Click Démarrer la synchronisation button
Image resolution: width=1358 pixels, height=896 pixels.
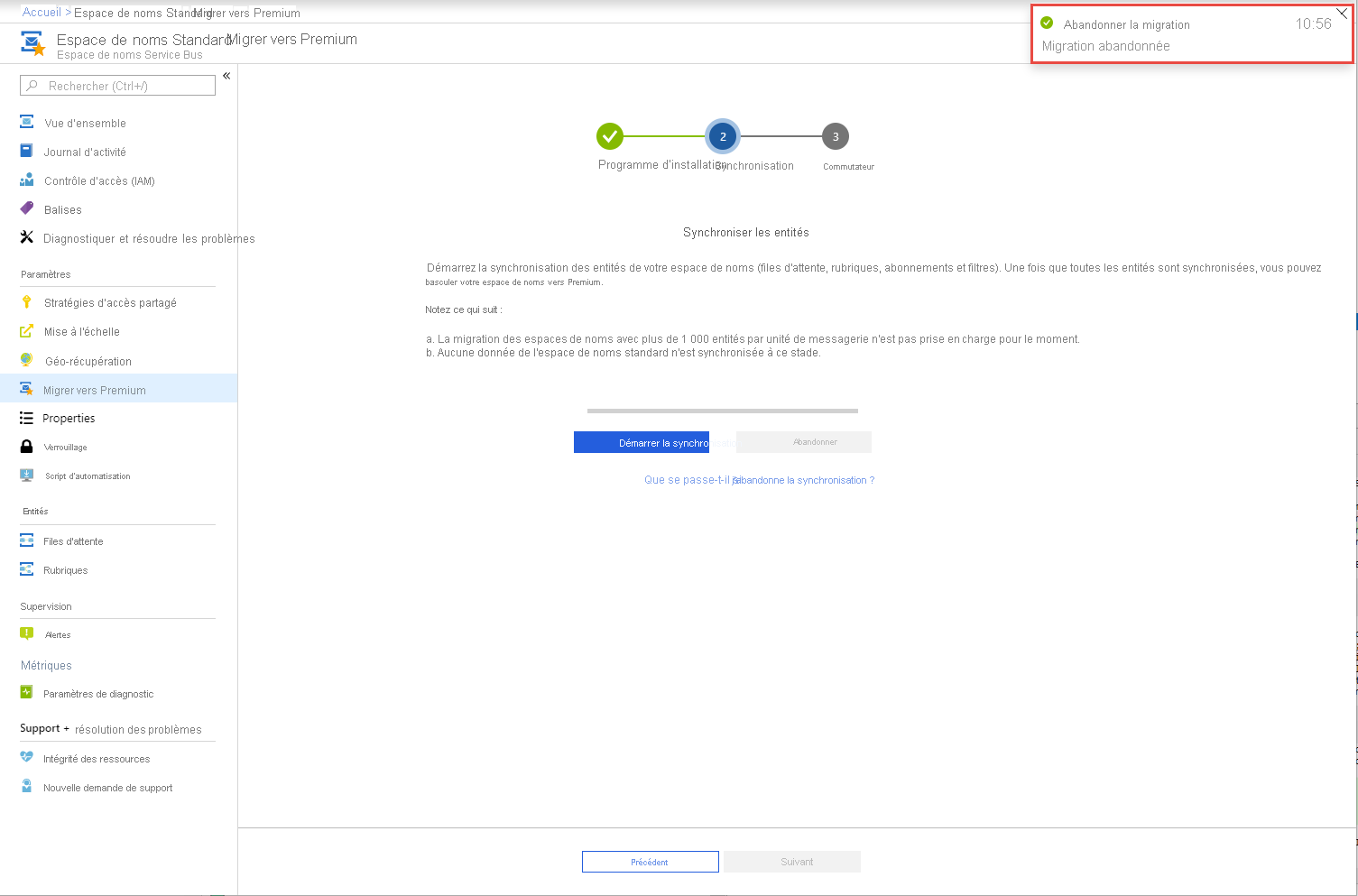point(642,442)
